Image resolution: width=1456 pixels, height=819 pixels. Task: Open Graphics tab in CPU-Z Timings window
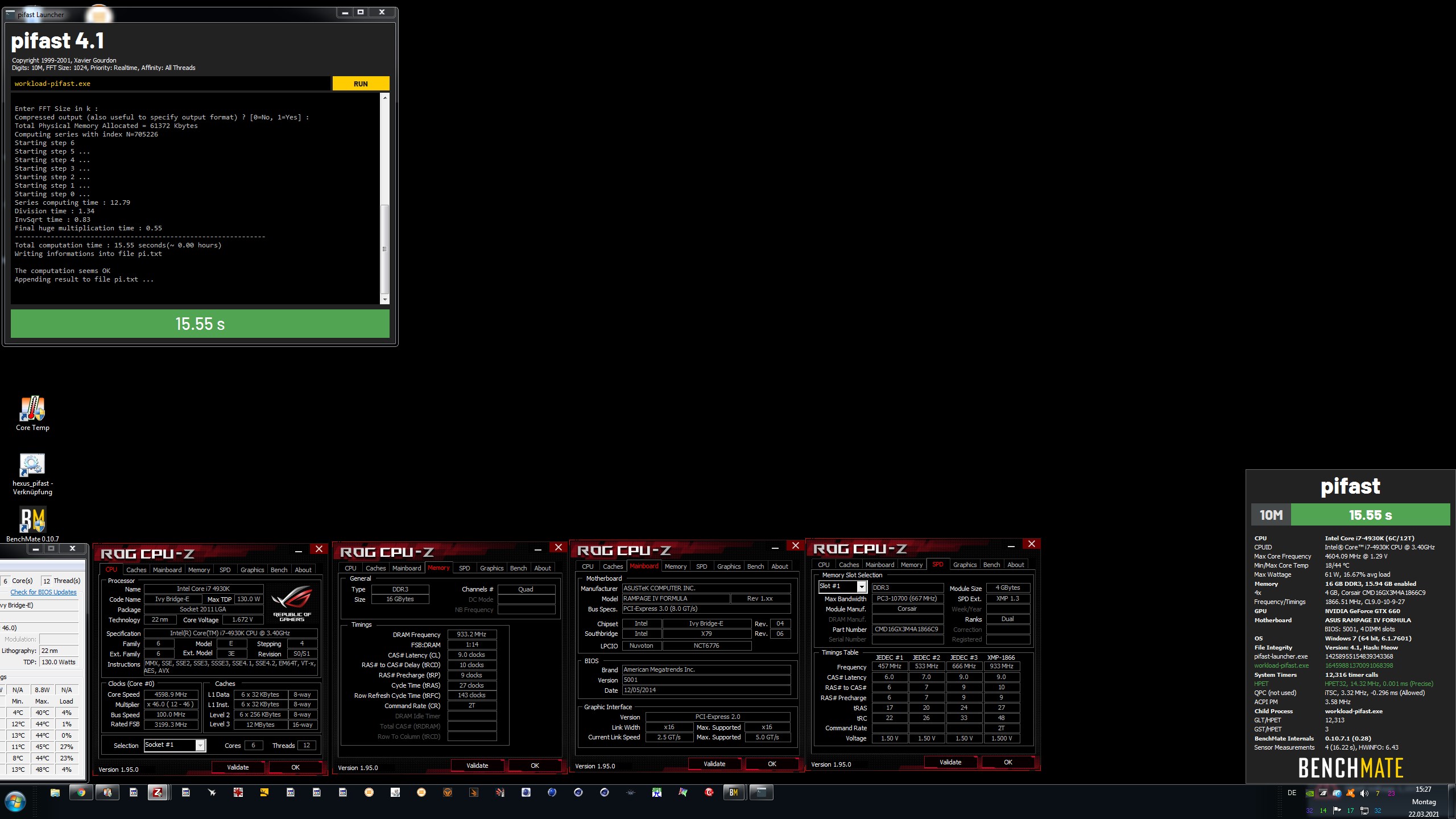coord(492,568)
